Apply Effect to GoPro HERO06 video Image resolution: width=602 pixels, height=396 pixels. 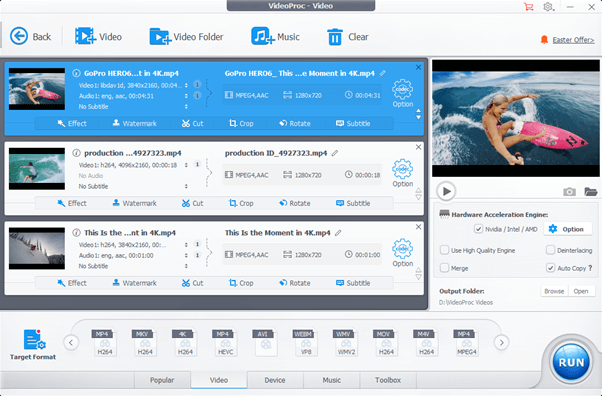72,123
